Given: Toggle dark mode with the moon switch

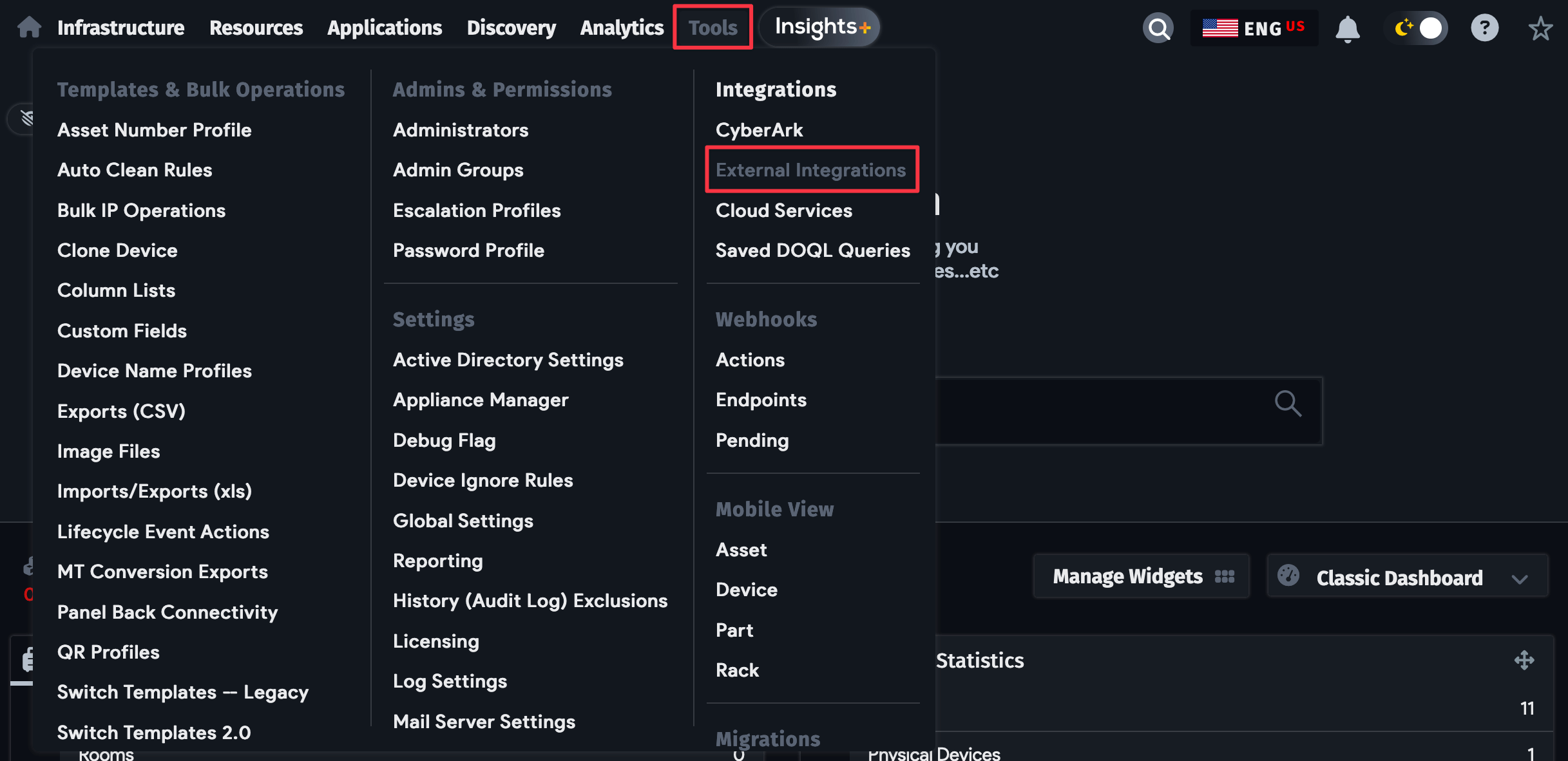Looking at the screenshot, I should [1417, 27].
